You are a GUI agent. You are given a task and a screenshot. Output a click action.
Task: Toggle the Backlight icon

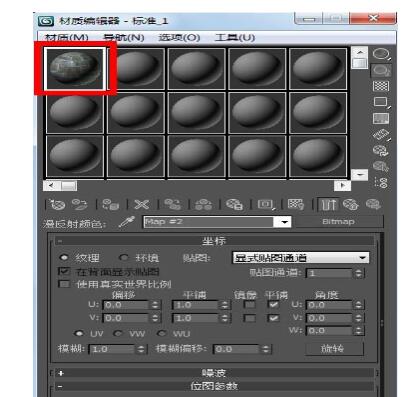coord(381,70)
